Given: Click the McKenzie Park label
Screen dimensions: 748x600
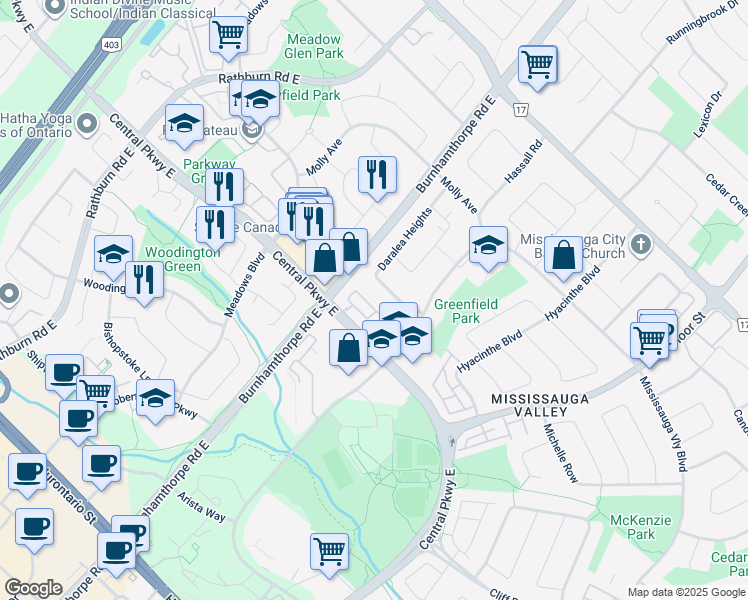Looking at the screenshot, I should coord(641,527).
